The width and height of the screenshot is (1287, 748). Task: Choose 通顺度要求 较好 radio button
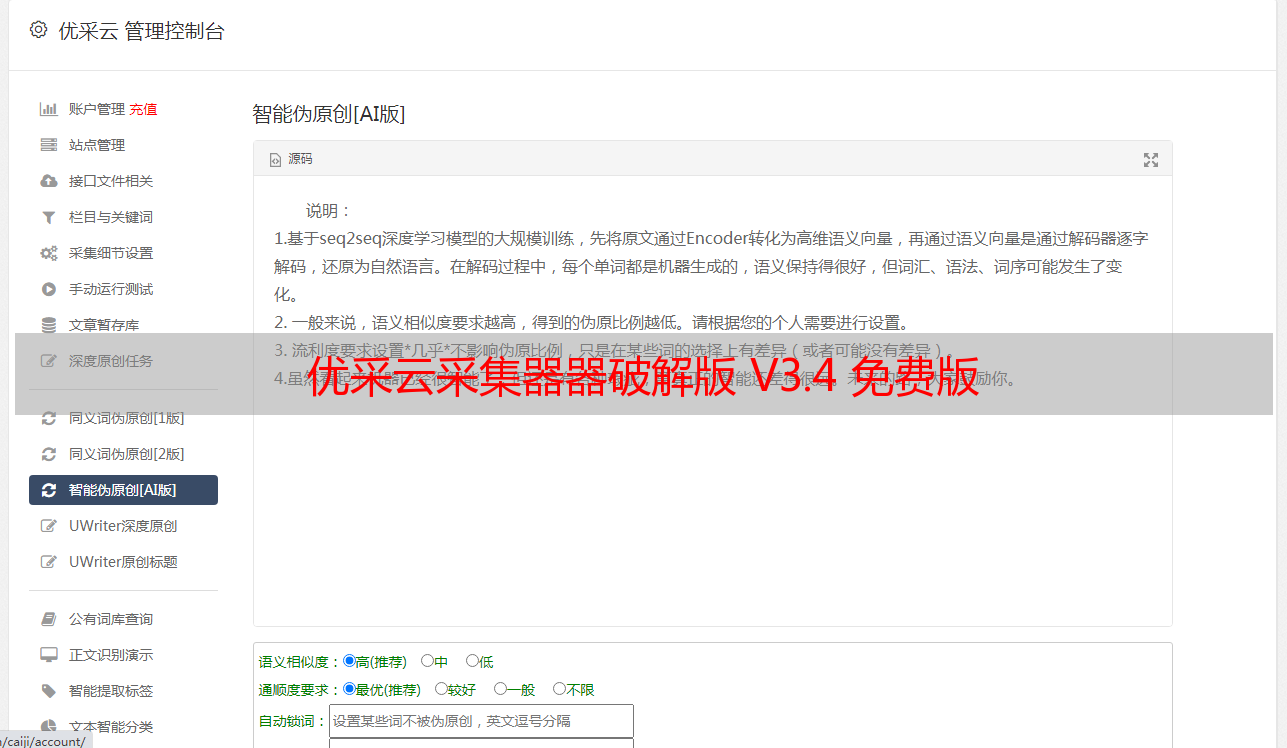[442, 689]
